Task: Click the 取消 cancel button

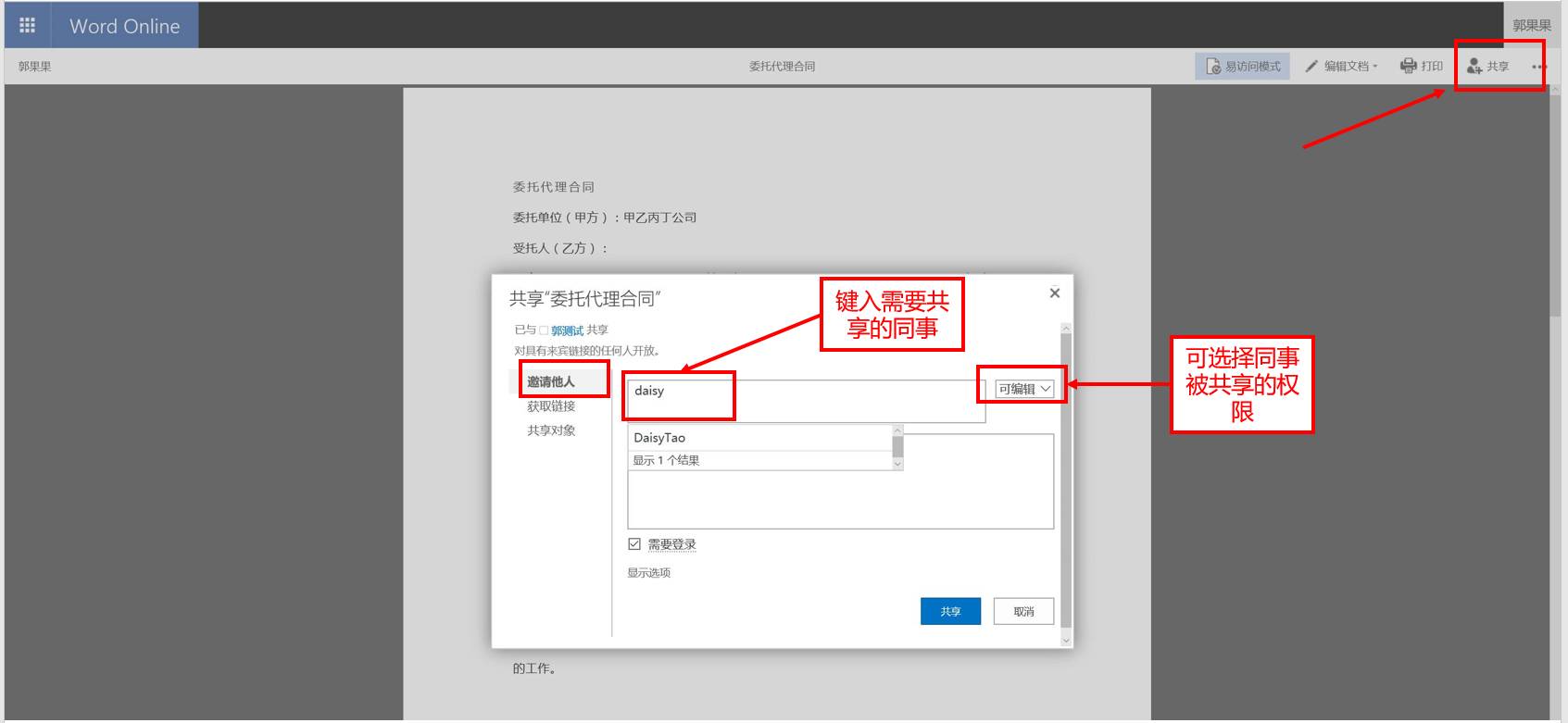Action: [1023, 611]
